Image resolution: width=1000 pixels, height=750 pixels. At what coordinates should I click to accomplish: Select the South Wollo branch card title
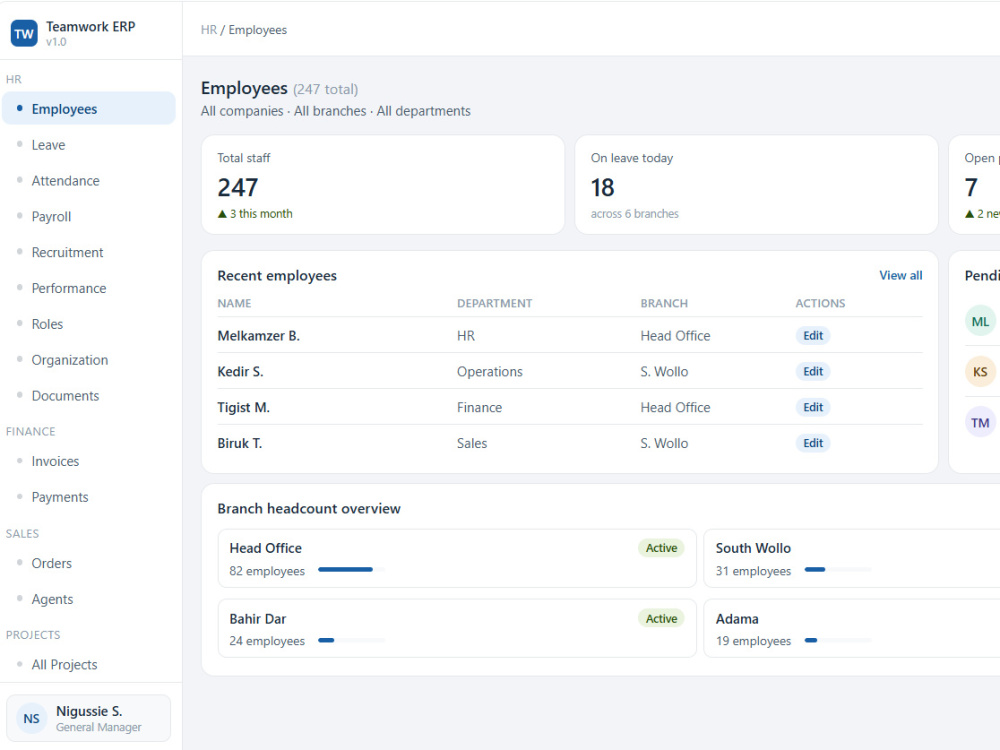(x=753, y=548)
